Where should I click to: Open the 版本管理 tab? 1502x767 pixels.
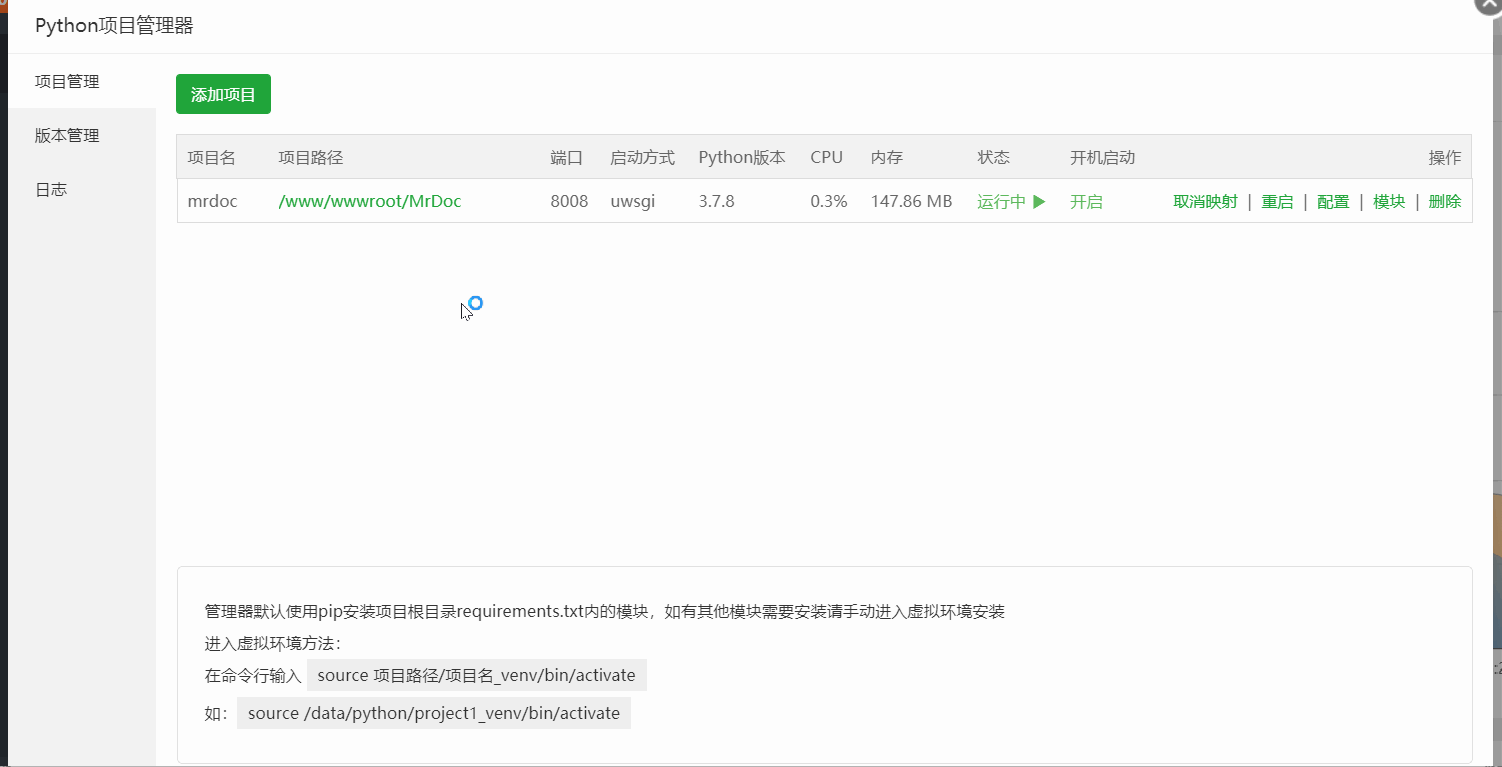click(67, 136)
